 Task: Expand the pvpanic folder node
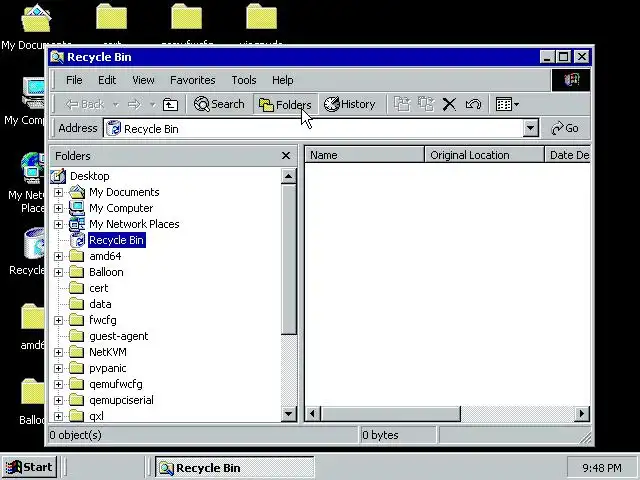pyautogui.click(x=58, y=368)
